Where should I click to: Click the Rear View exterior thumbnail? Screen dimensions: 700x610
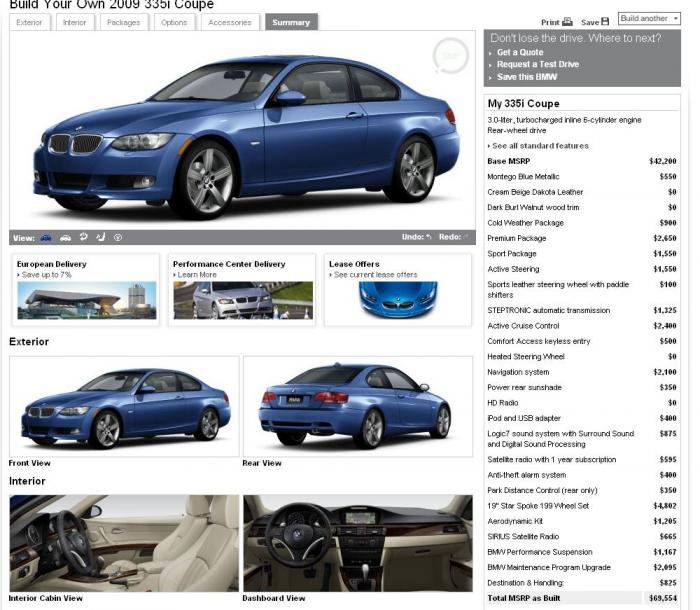pos(357,406)
